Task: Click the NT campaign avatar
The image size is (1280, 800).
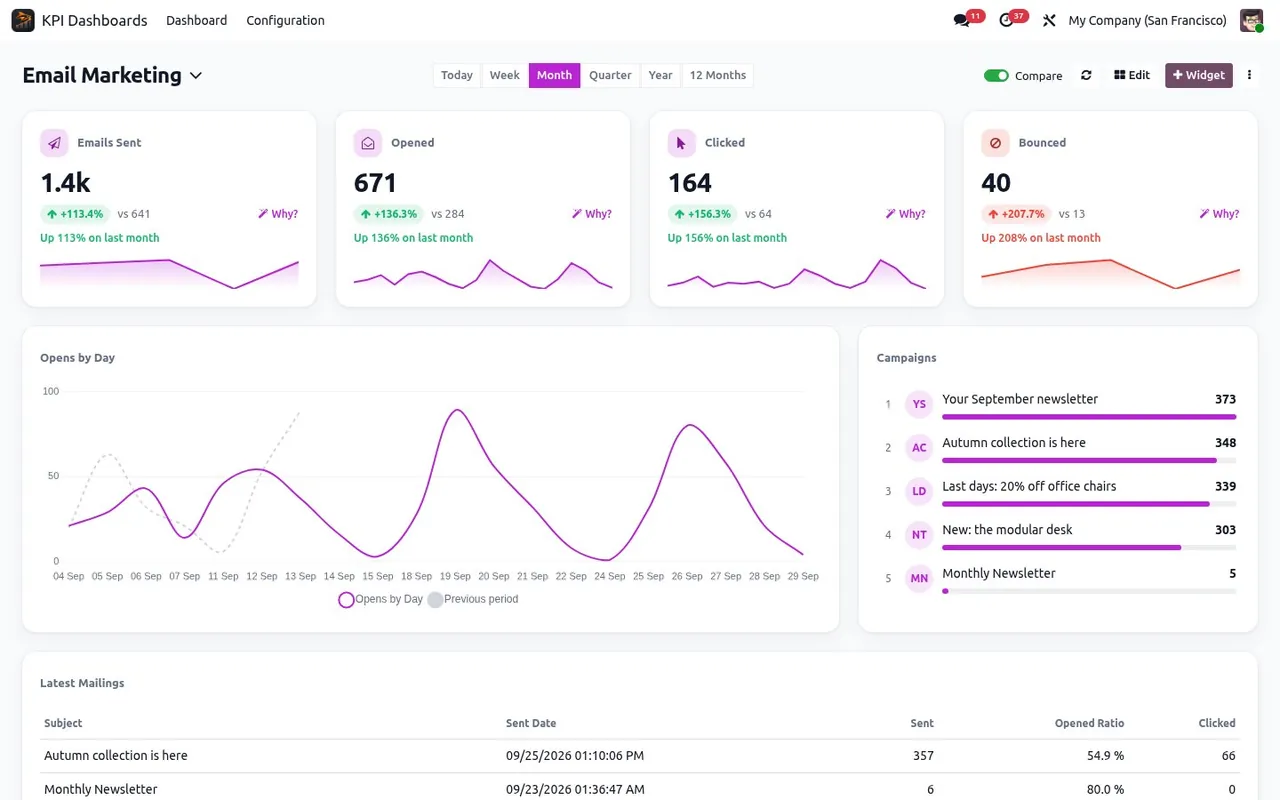Action: pos(919,535)
